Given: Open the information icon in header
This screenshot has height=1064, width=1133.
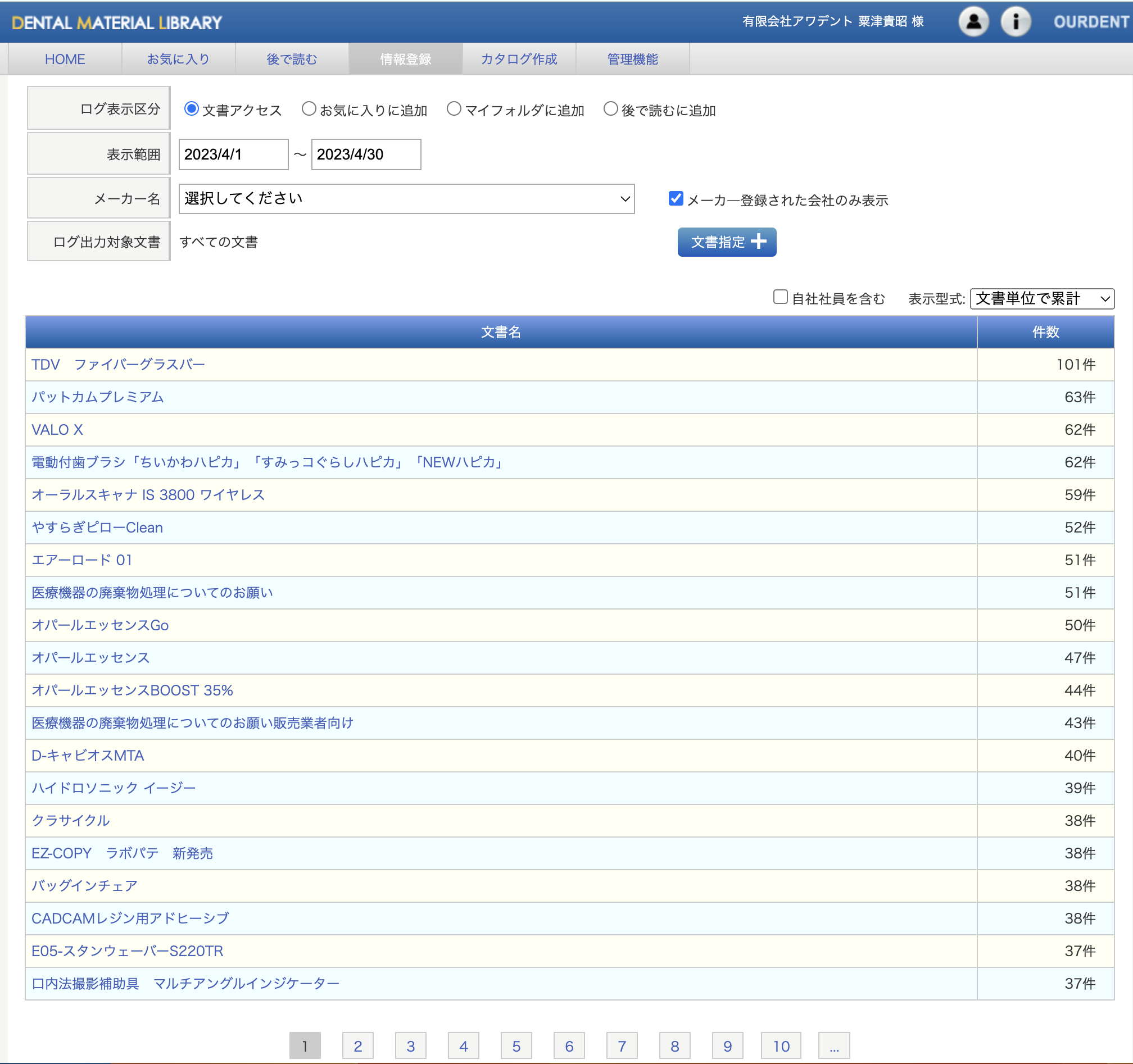Looking at the screenshot, I should tap(1016, 22).
